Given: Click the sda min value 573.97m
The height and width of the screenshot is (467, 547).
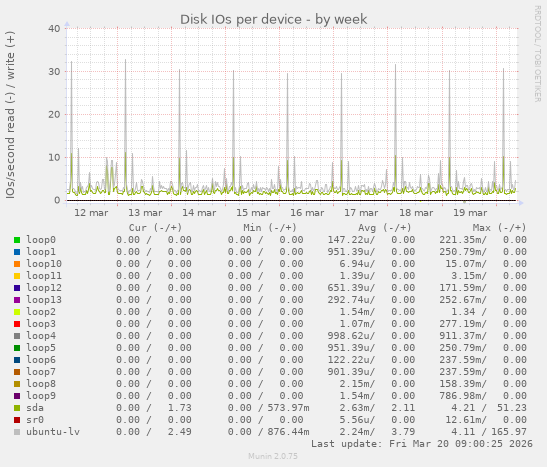Looking at the screenshot, I should click(x=289, y=408).
